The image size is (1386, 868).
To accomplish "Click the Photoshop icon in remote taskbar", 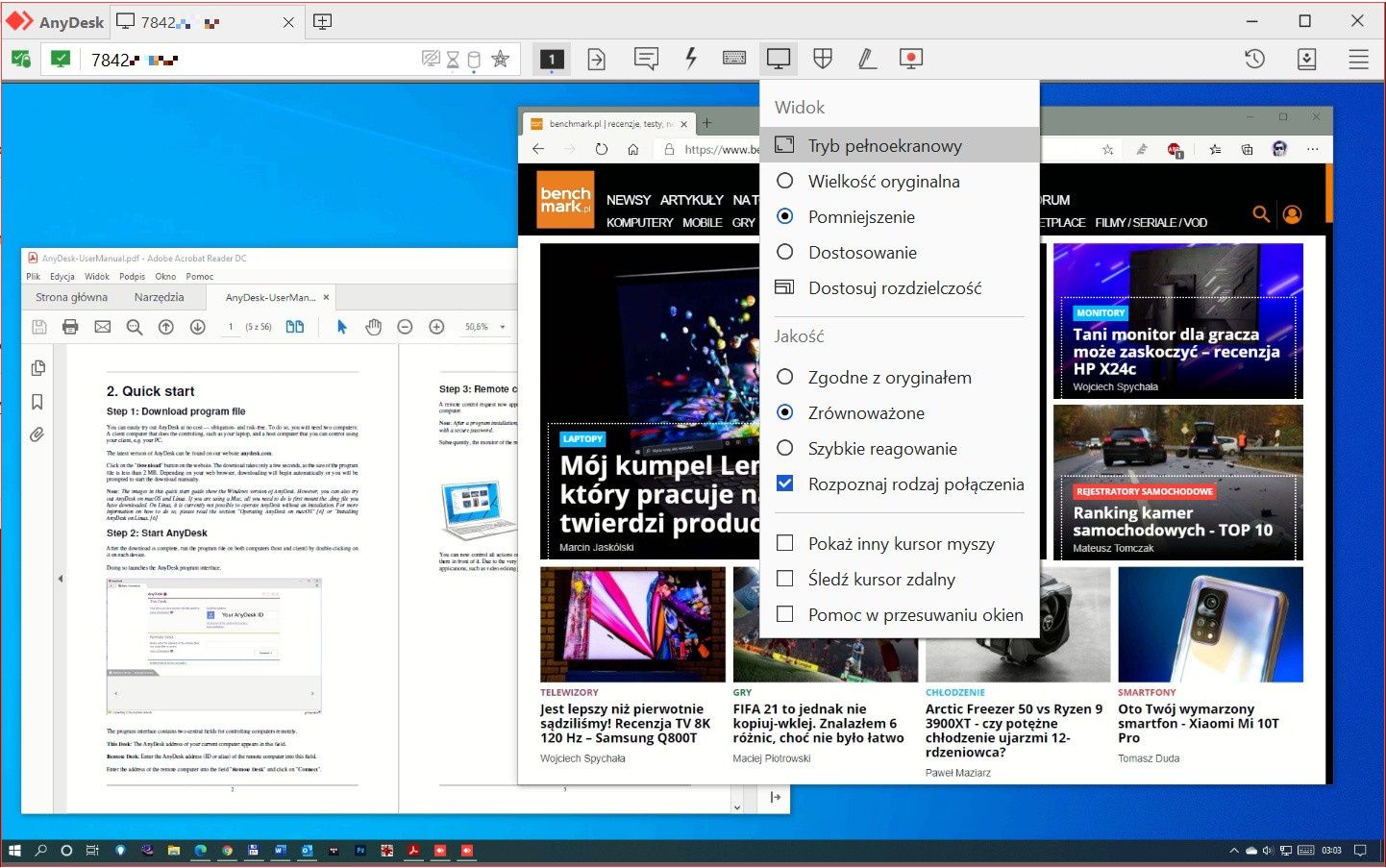I will [361, 851].
